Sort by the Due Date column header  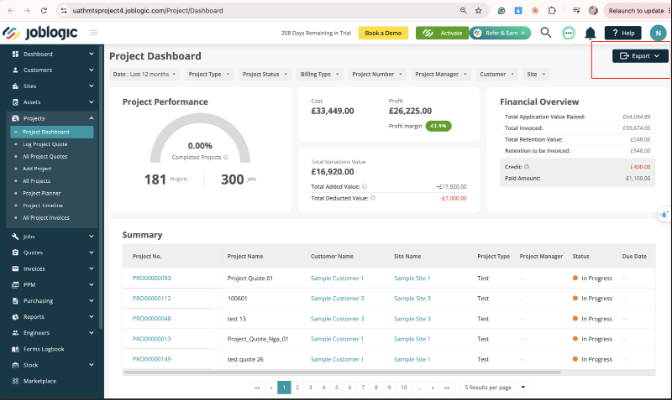tap(634, 256)
